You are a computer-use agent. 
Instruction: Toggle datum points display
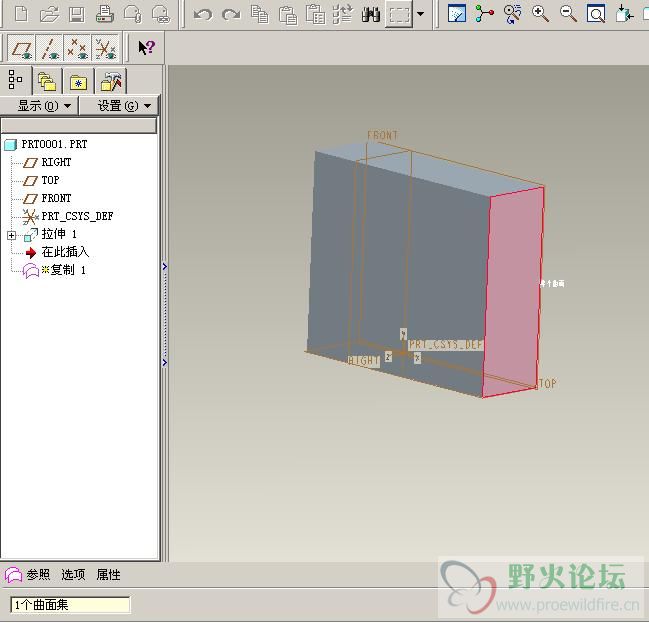(x=77, y=48)
